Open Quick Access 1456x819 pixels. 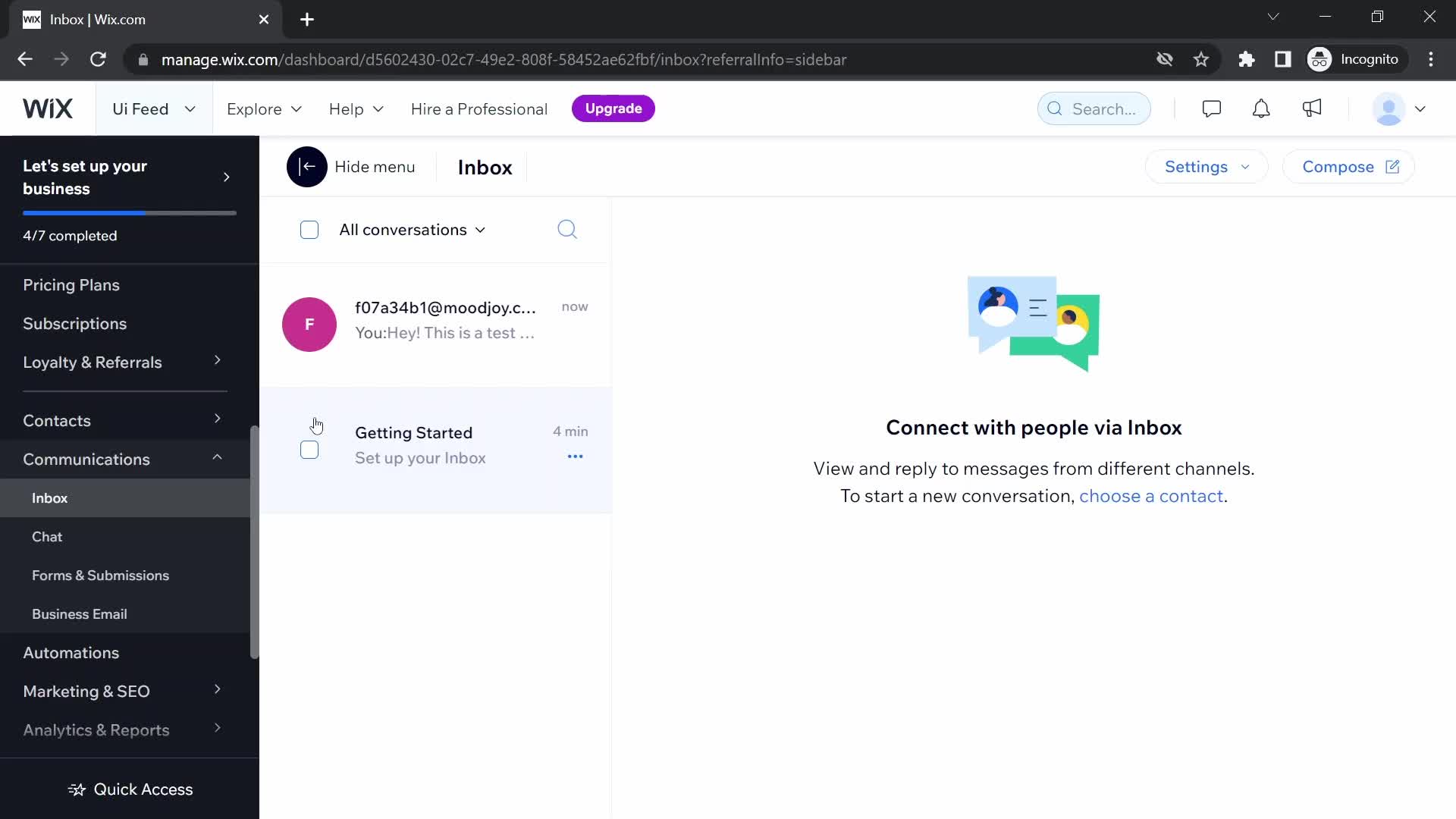point(130,789)
